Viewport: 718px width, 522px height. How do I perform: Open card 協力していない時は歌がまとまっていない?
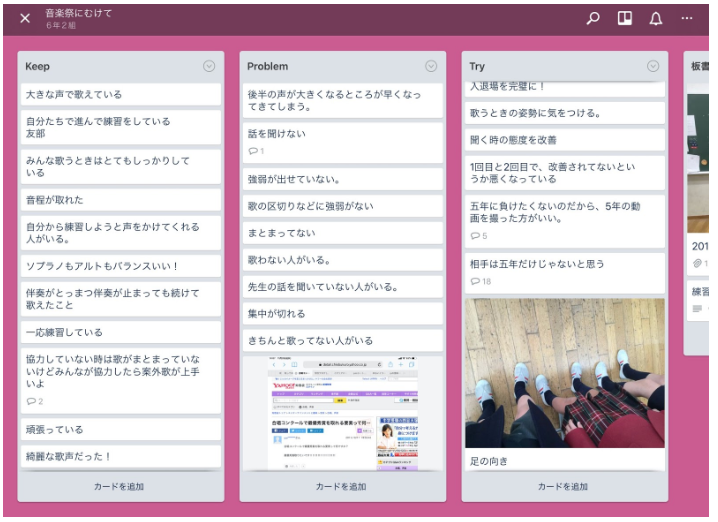coord(121,381)
